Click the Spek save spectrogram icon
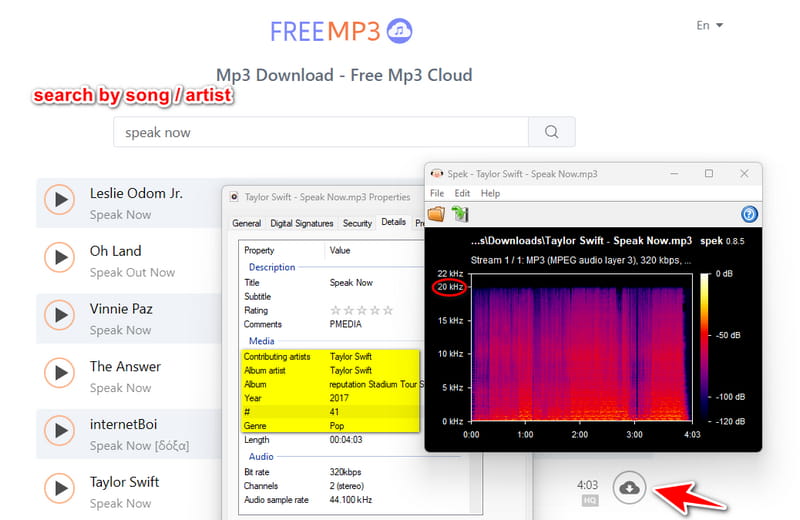800x520 pixels. pos(460,214)
